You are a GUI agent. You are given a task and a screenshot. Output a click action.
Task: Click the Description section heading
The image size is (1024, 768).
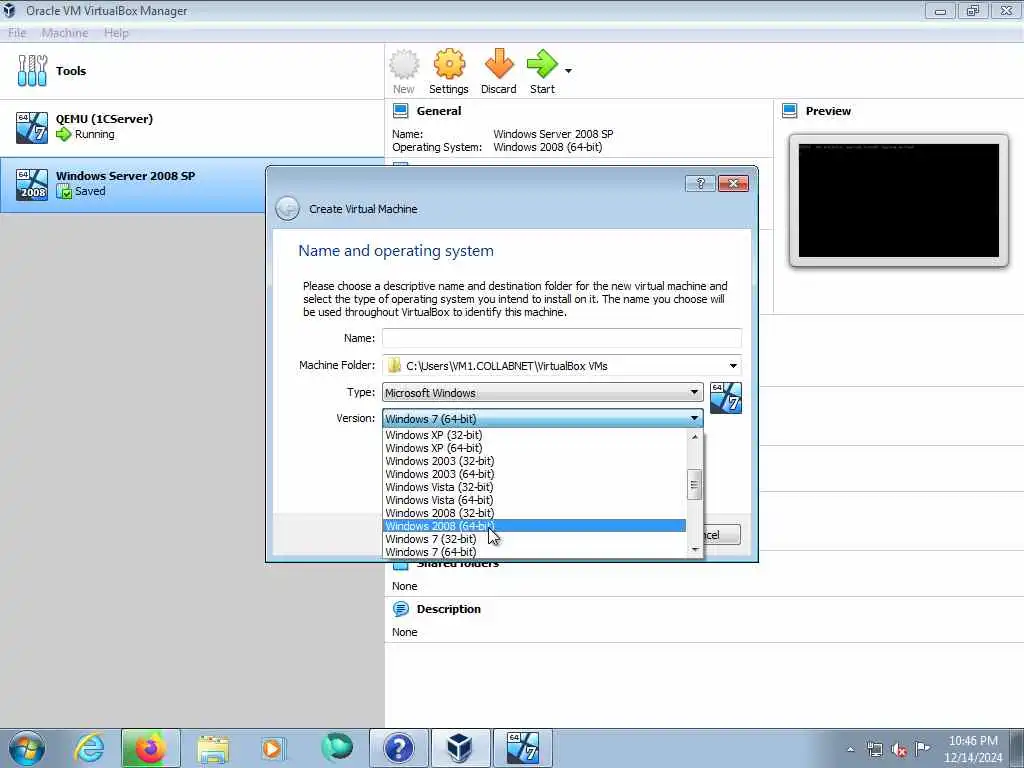[x=449, y=609]
